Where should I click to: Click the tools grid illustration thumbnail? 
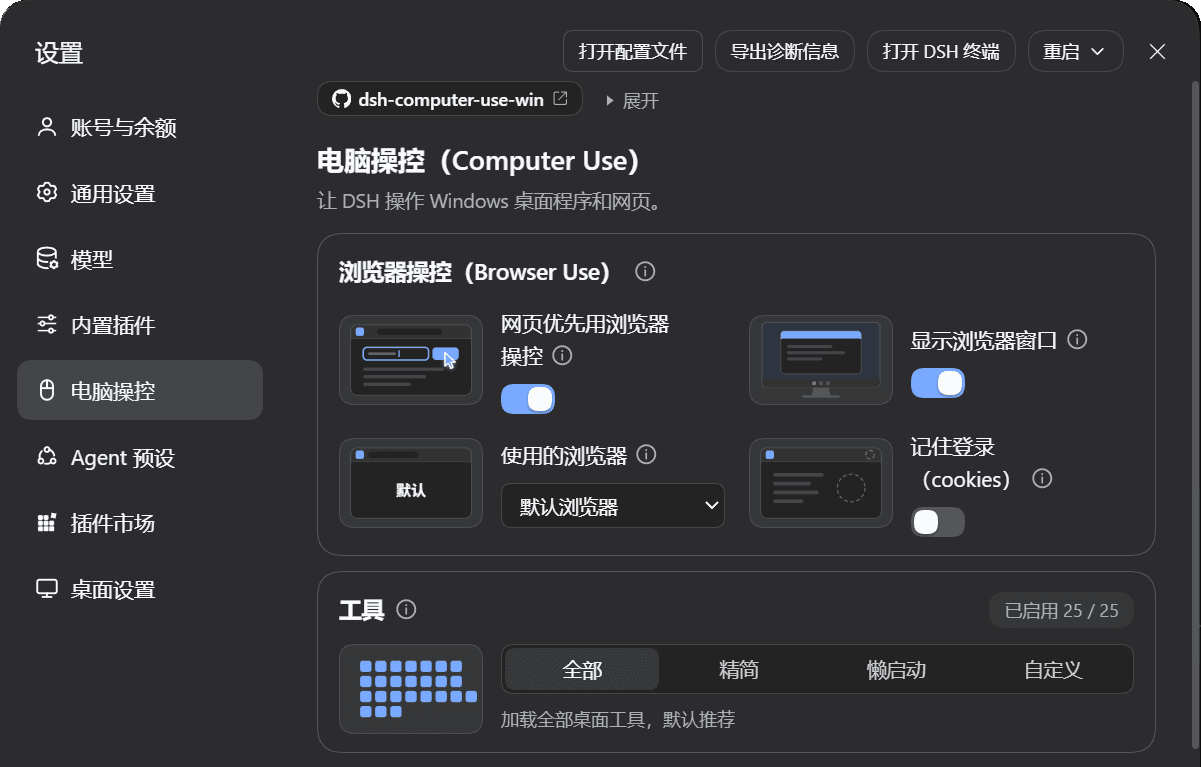(411, 689)
